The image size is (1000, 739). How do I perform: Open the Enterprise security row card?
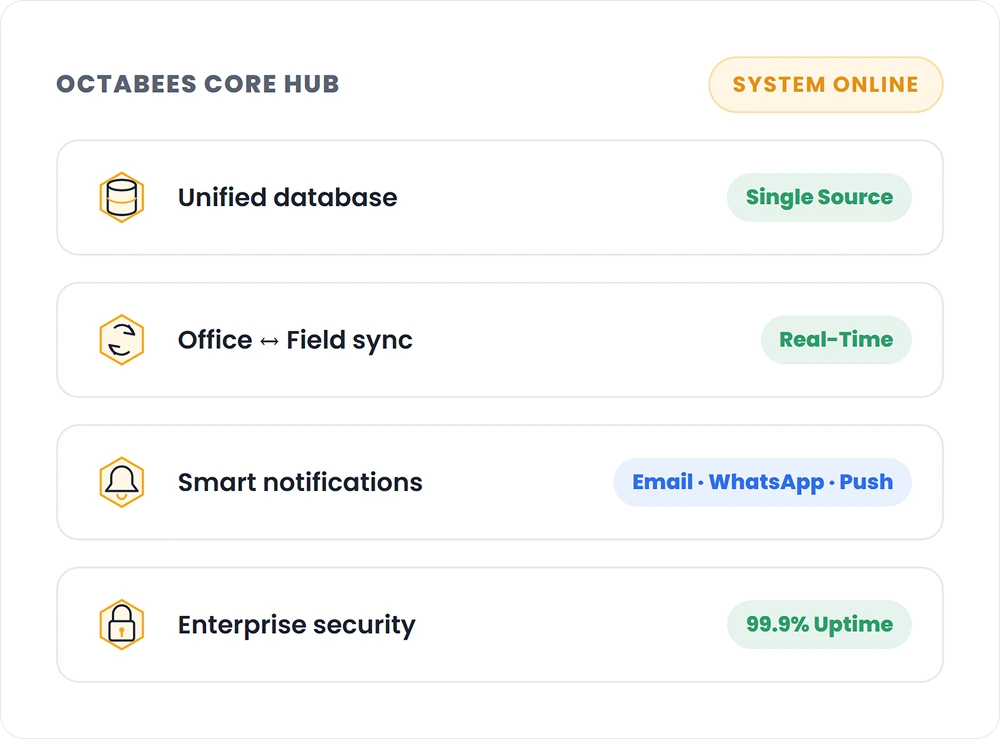500,625
